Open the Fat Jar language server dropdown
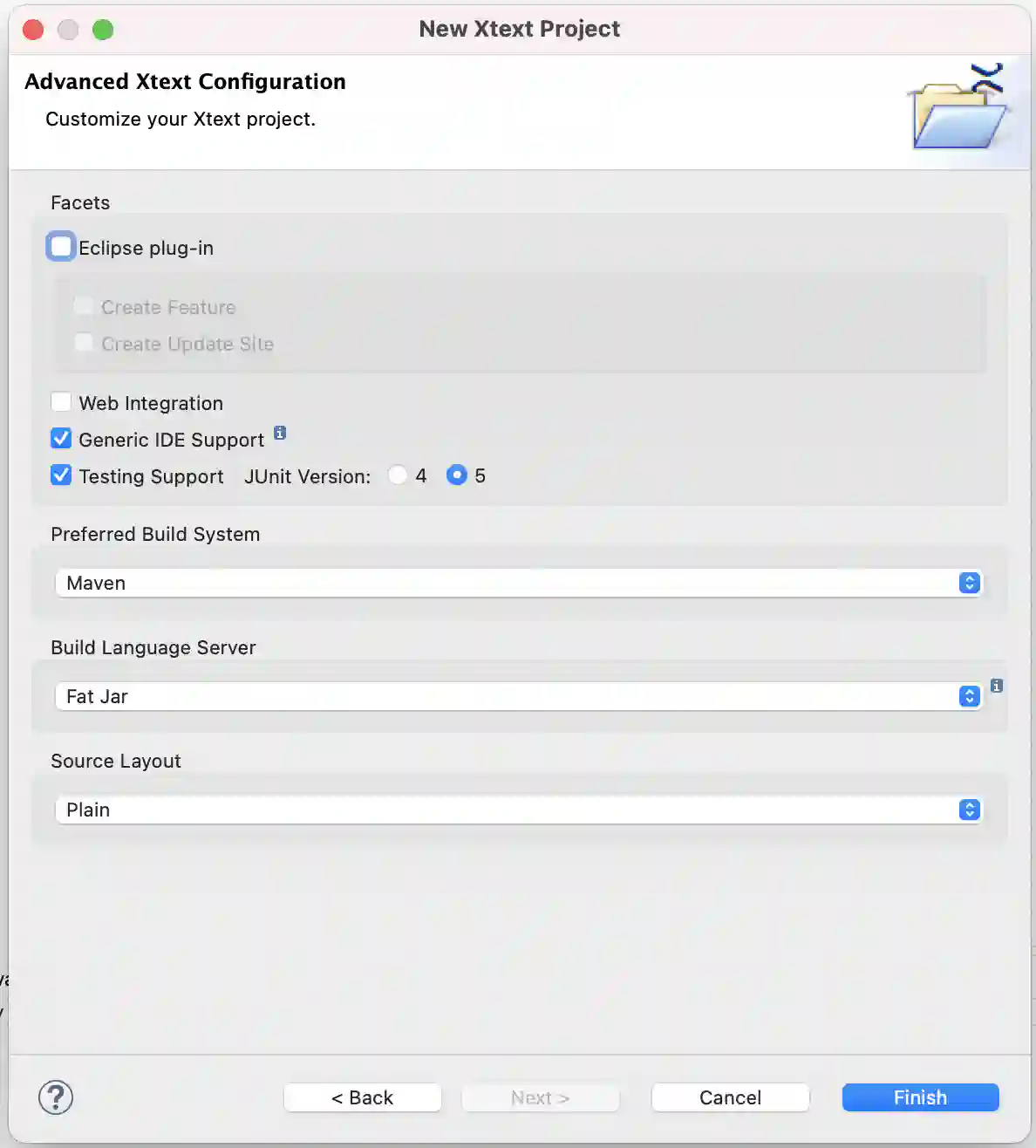1036x1148 pixels. (x=519, y=696)
